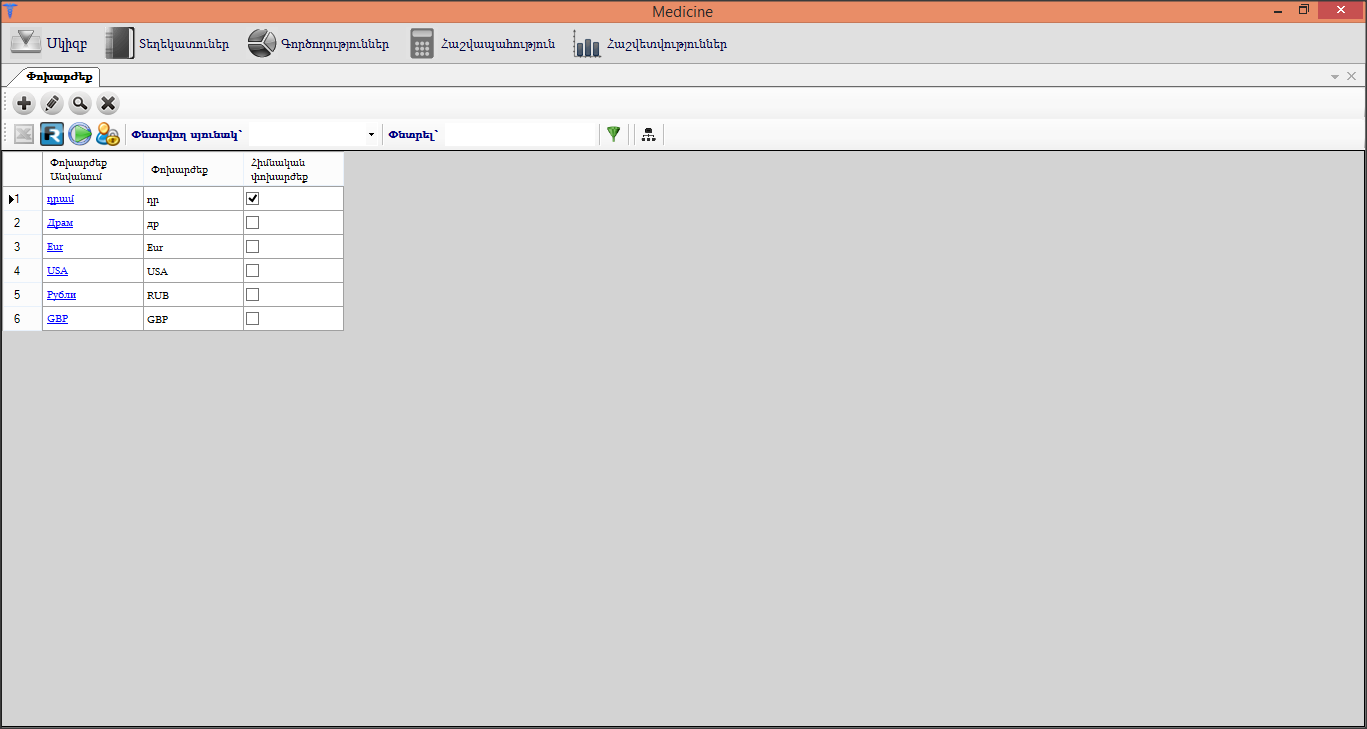The width and height of the screenshot is (1367, 729).
Task: Check base currency for Драм row
Action: coord(252,222)
